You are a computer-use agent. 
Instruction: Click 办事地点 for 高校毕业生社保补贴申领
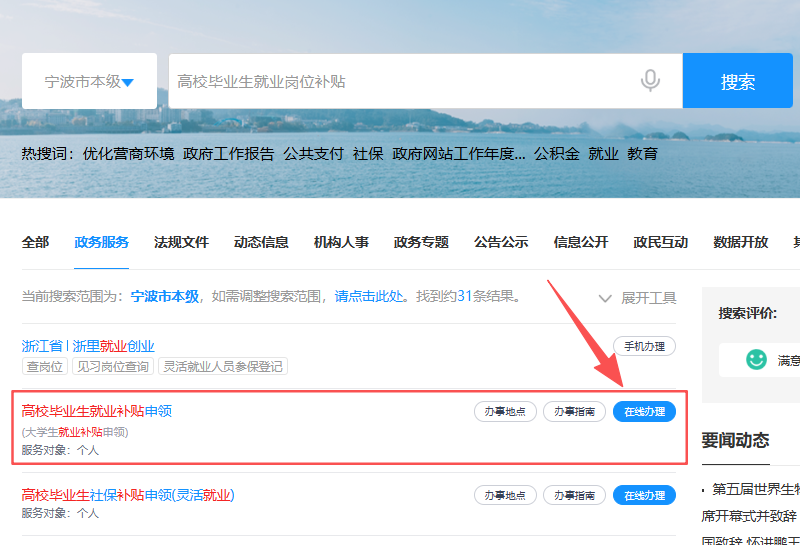click(505, 496)
